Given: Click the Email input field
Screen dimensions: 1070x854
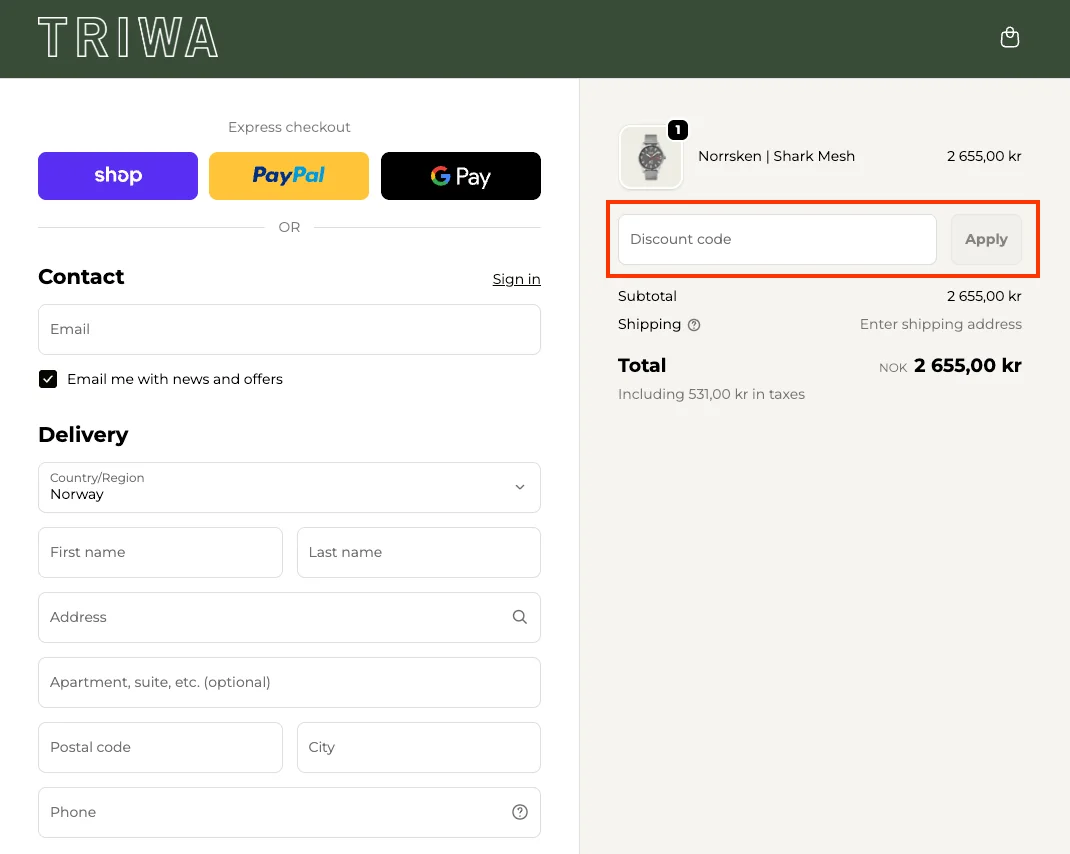Looking at the screenshot, I should click(x=289, y=330).
